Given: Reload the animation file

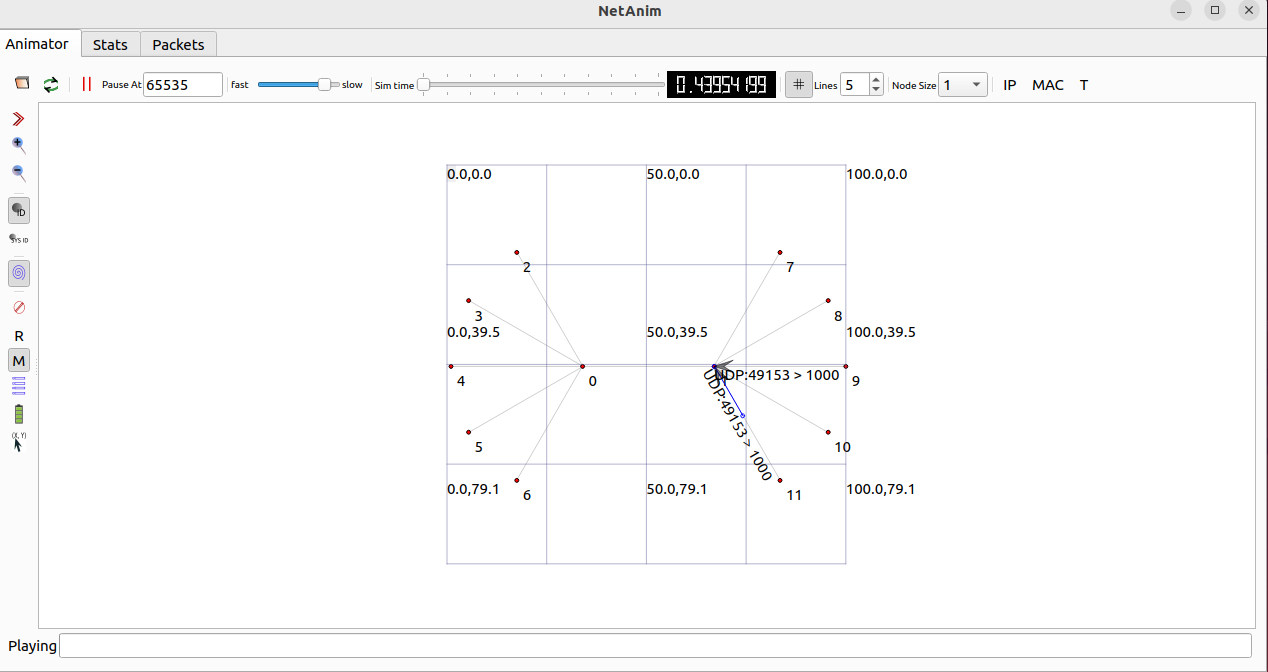Looking at the screenshot, I should pyautogui.click(x=51, y=84).
